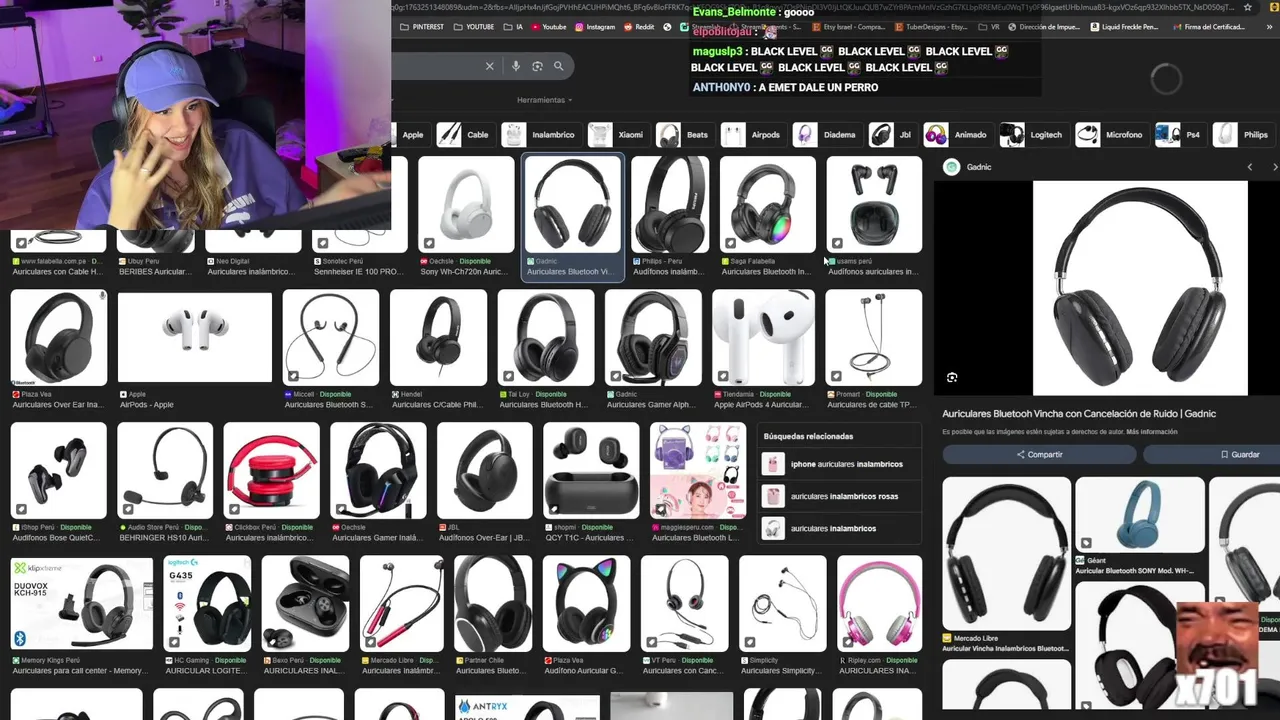Screen dimensions: 1280x720
Task: Open the IA bookmark folder
Action: pos(514,27)
